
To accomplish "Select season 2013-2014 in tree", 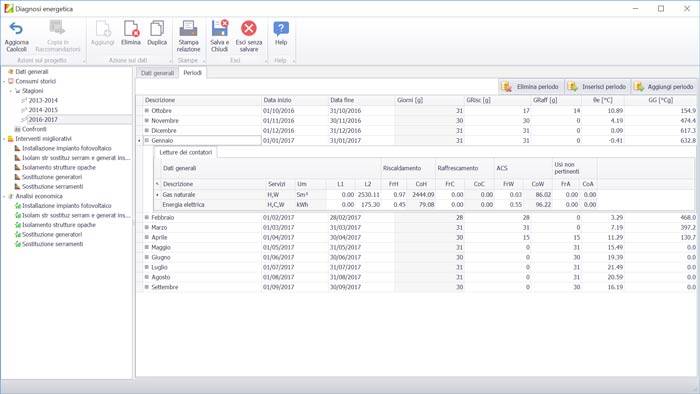I will click(x=43, y=100).
